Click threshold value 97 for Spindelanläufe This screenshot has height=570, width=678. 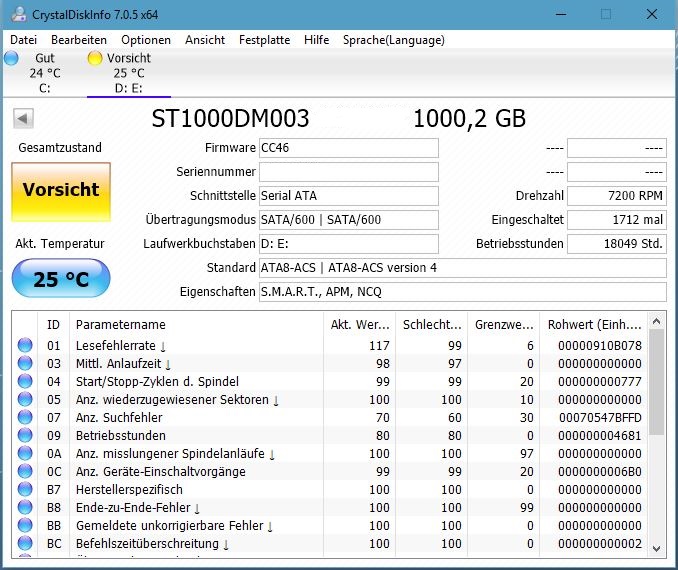point(527,454)
